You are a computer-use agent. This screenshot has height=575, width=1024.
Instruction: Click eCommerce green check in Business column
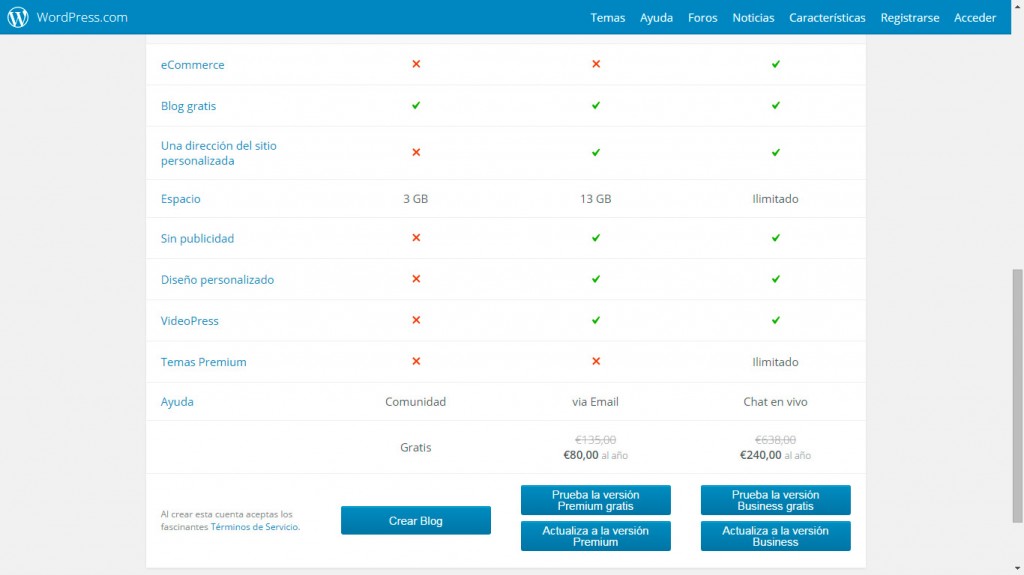[775, 64]
